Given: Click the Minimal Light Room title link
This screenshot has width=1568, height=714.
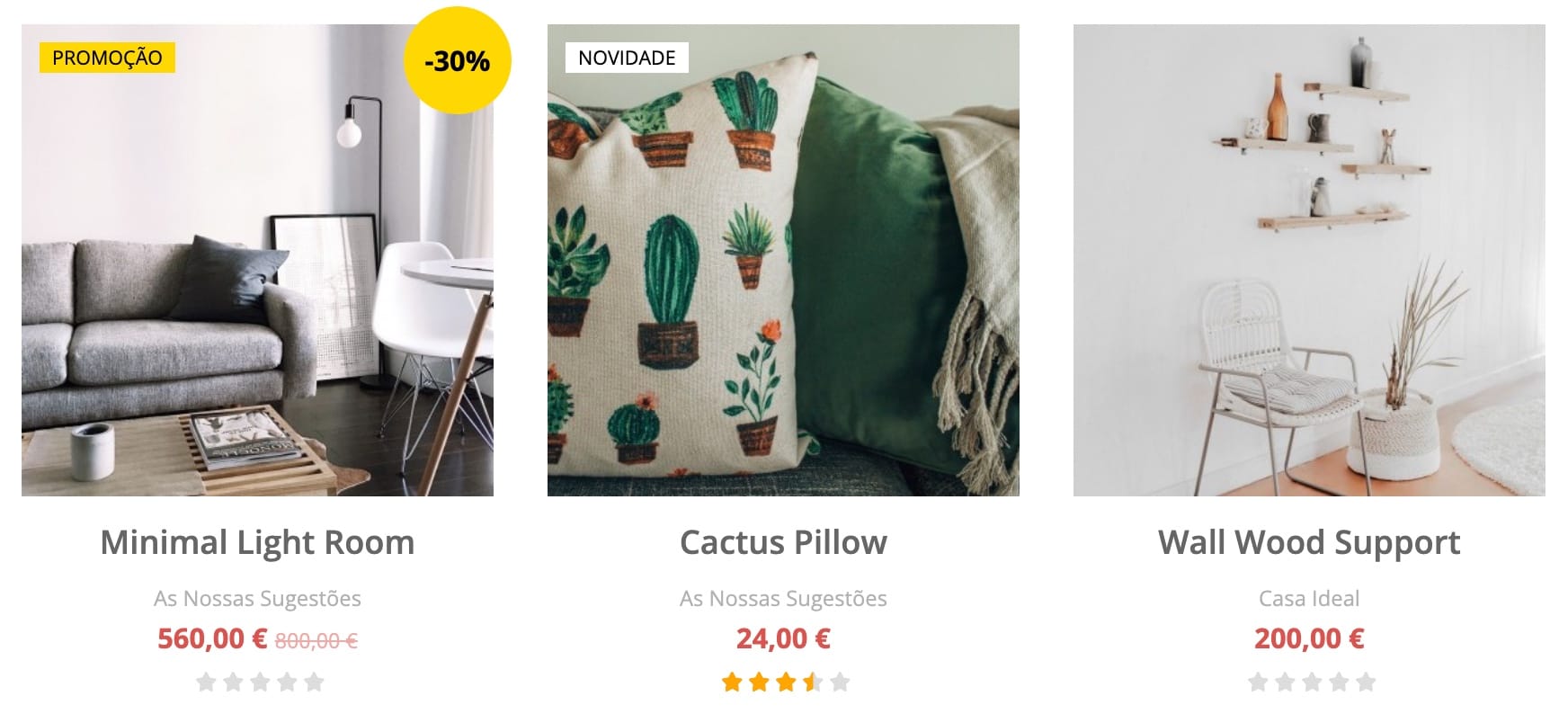Looking at the screenshot, I should click(x=257, y=542).
